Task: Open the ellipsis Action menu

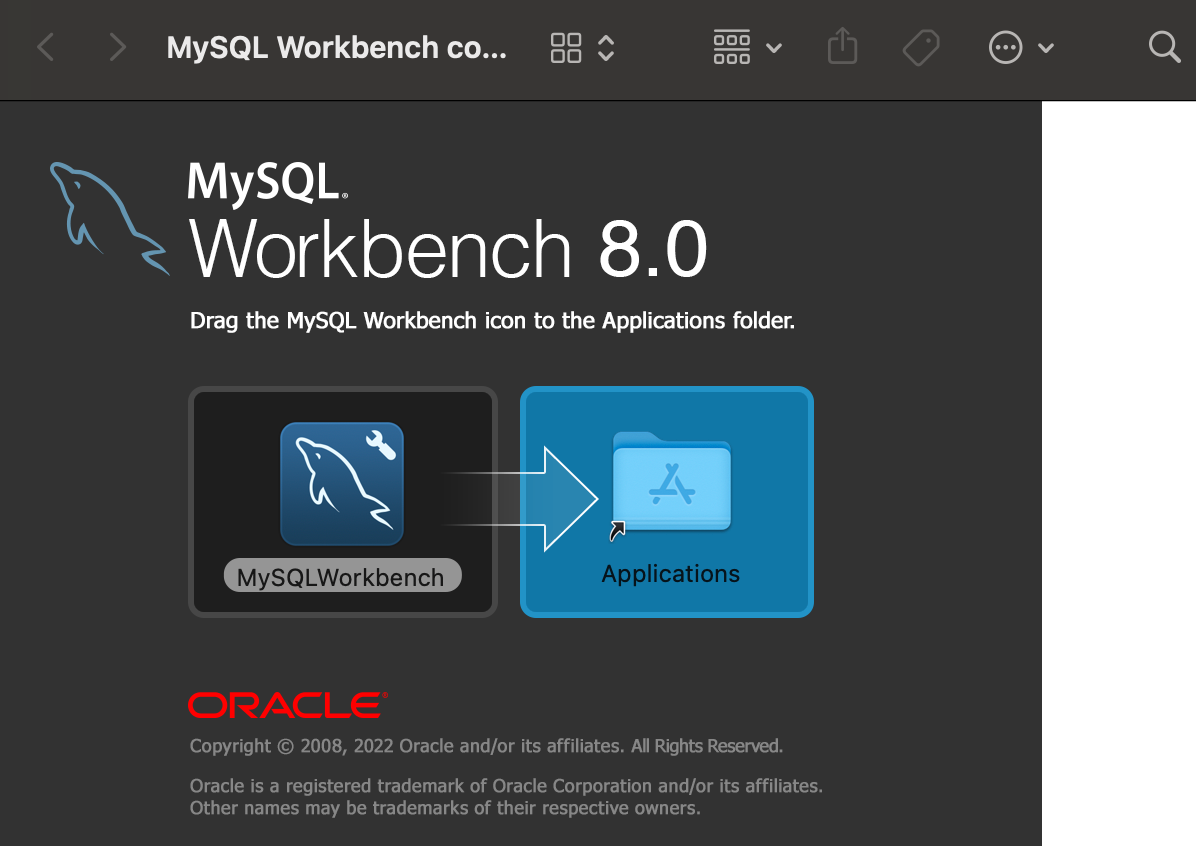Action: [1005, 47]
